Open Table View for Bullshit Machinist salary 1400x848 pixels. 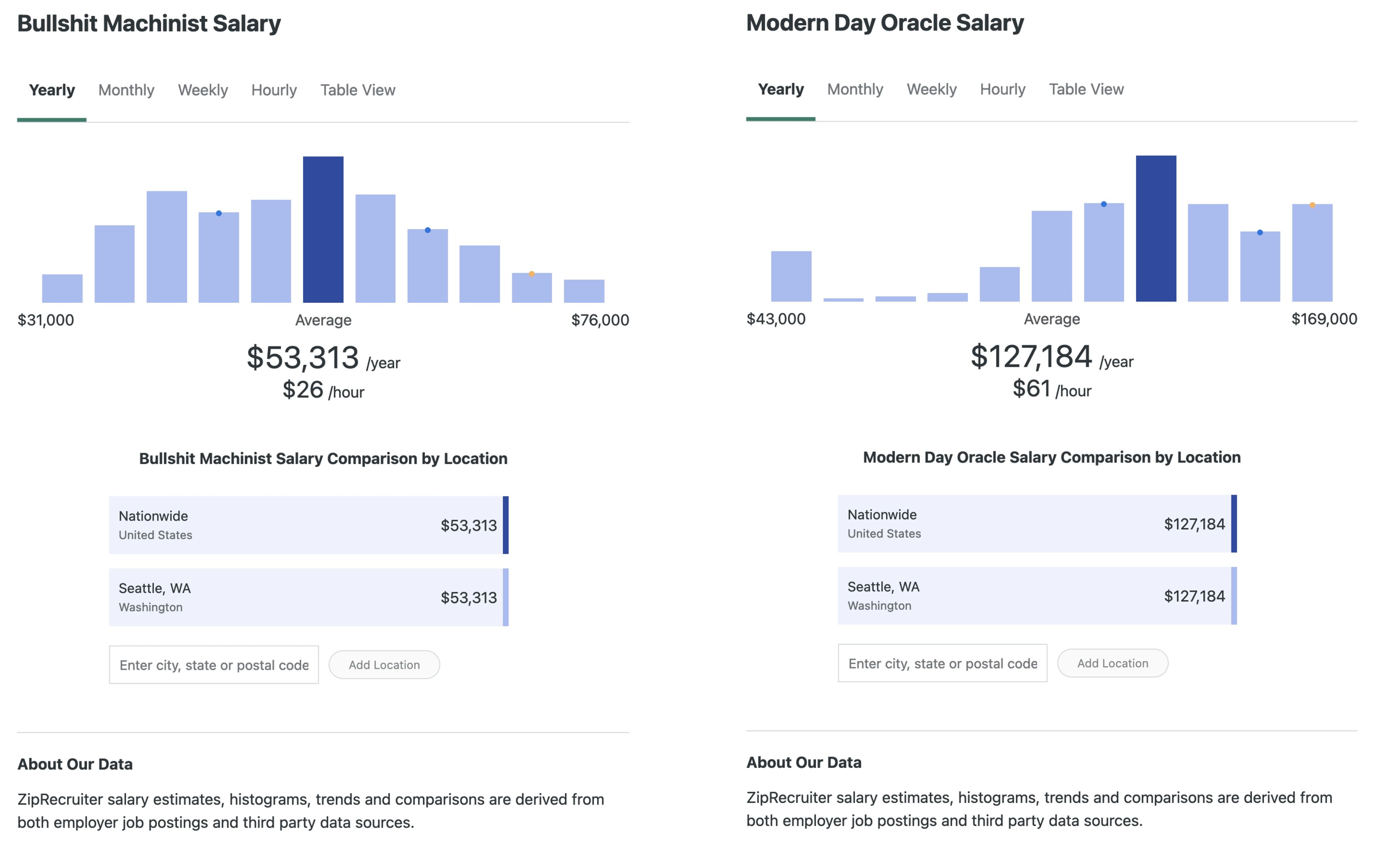358,90
